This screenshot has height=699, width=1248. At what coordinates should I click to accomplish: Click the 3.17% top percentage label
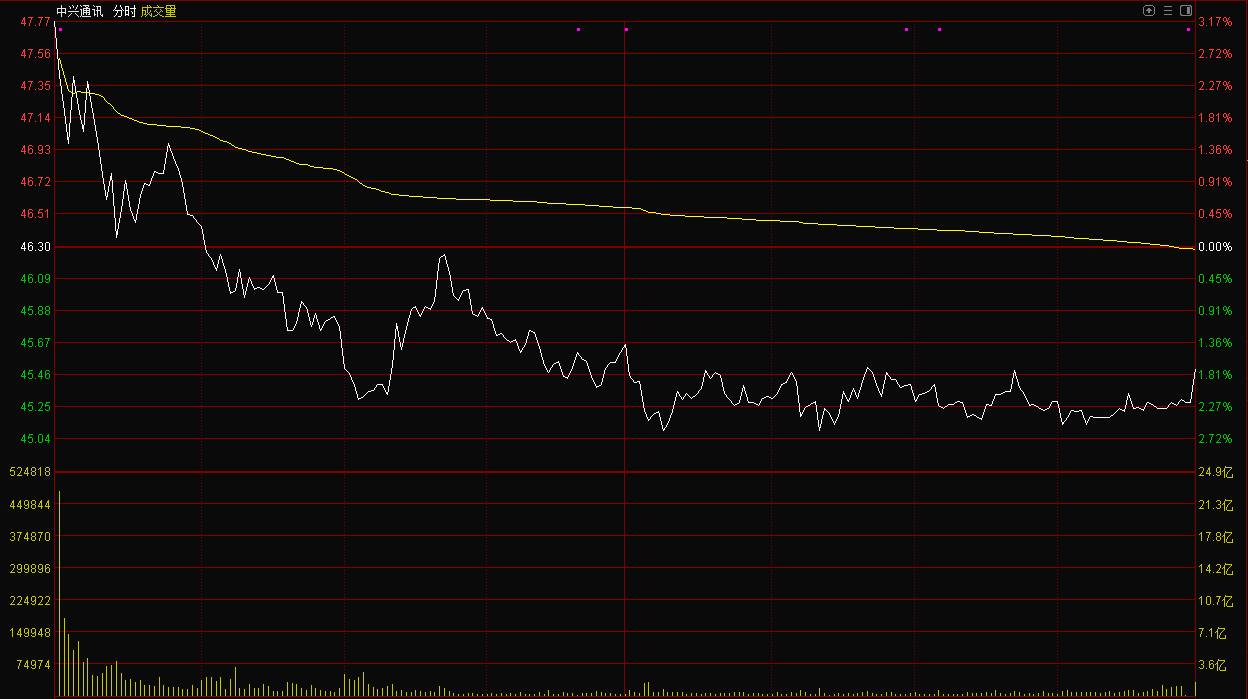pos(1214,22)
